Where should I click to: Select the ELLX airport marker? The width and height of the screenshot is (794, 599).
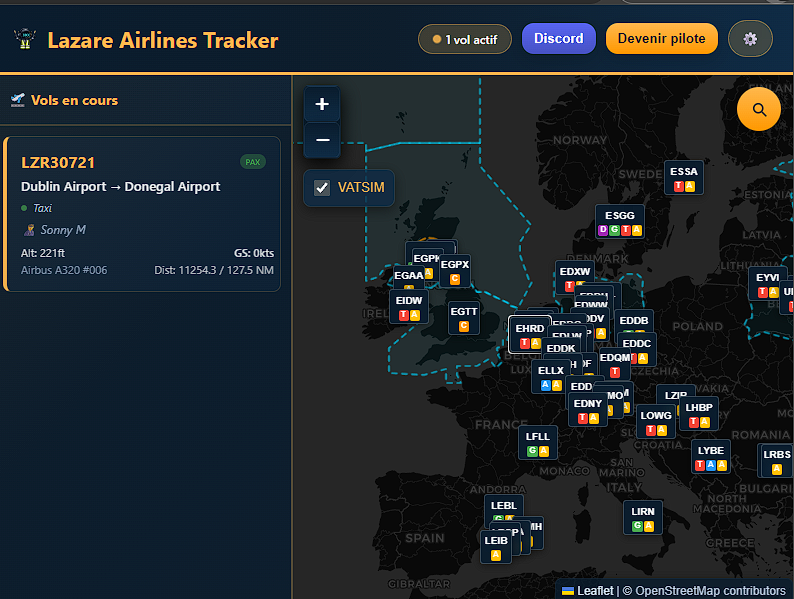coord(551,376)
